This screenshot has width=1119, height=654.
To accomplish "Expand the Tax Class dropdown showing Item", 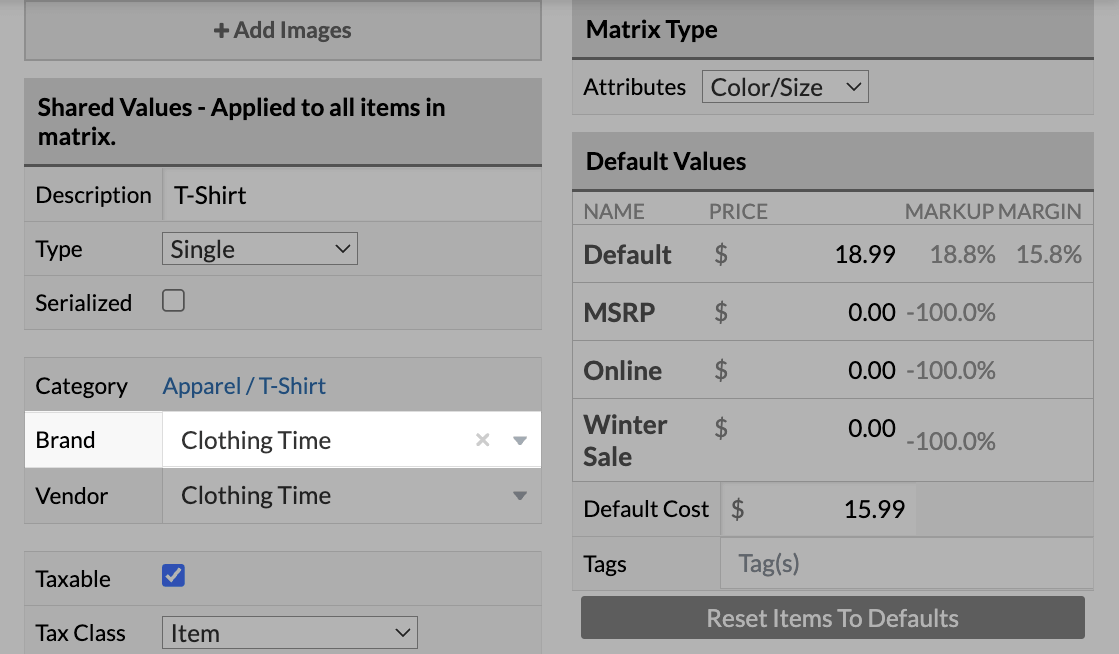I will pos(289,632).
